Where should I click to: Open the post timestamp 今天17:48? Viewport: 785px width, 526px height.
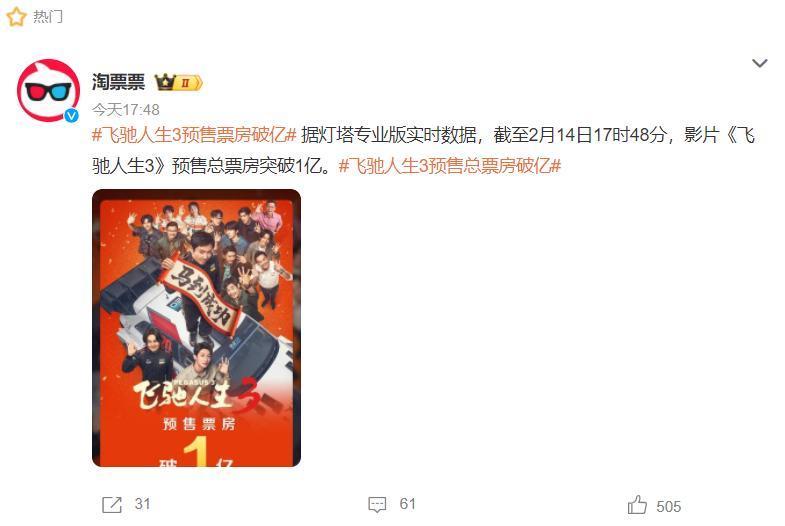coord(126,110)
